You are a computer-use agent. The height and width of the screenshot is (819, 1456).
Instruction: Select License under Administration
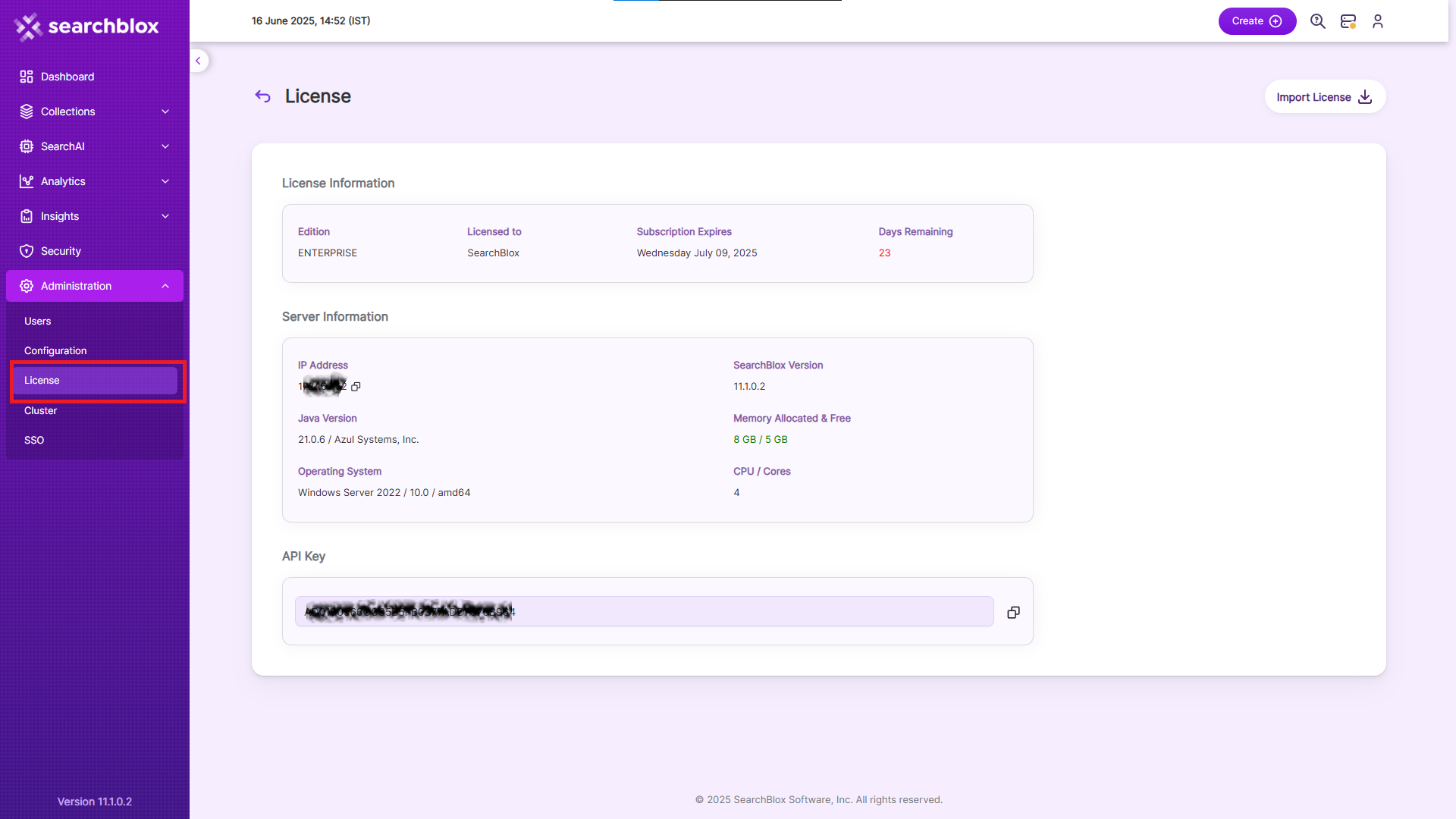click(95, 381)
